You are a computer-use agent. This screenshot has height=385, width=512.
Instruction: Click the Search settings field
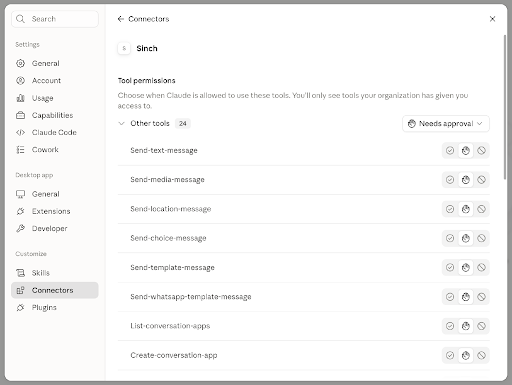tap(55, 19)
